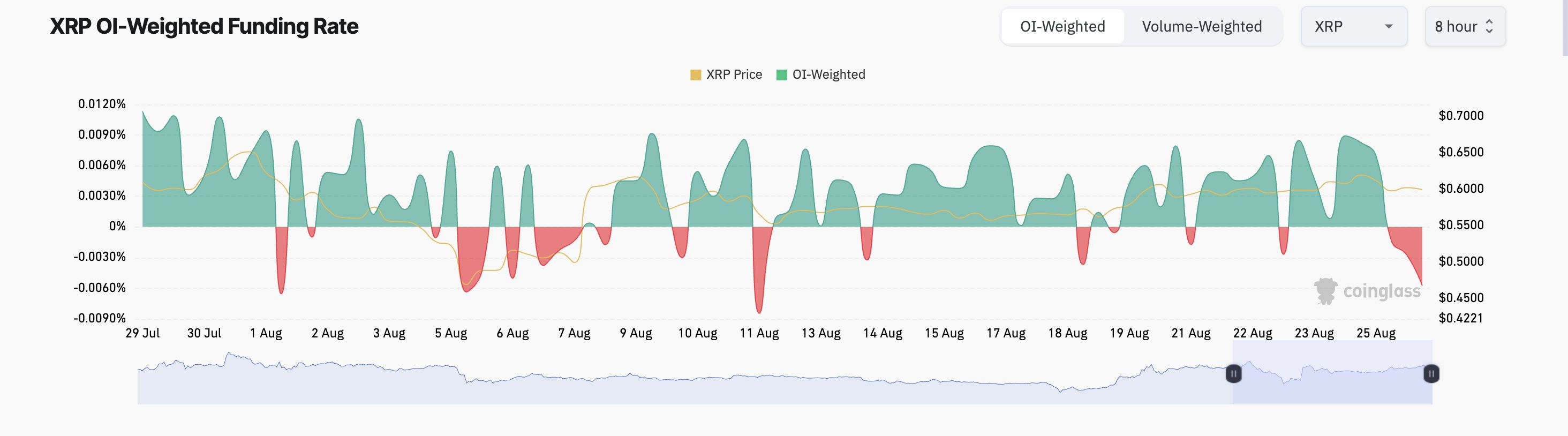Grab the right range slider handle
This screenshot has width=1568, height=436.
[1431, 373]
